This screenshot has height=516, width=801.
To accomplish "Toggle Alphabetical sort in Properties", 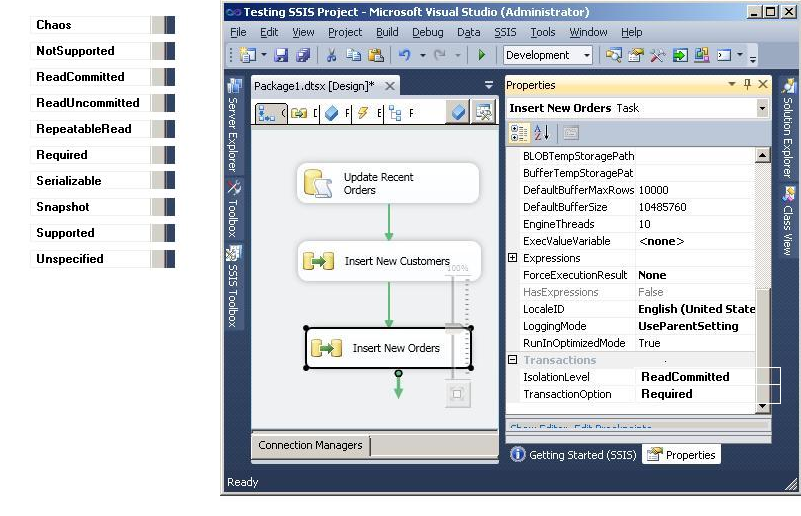I will point(541,133).
